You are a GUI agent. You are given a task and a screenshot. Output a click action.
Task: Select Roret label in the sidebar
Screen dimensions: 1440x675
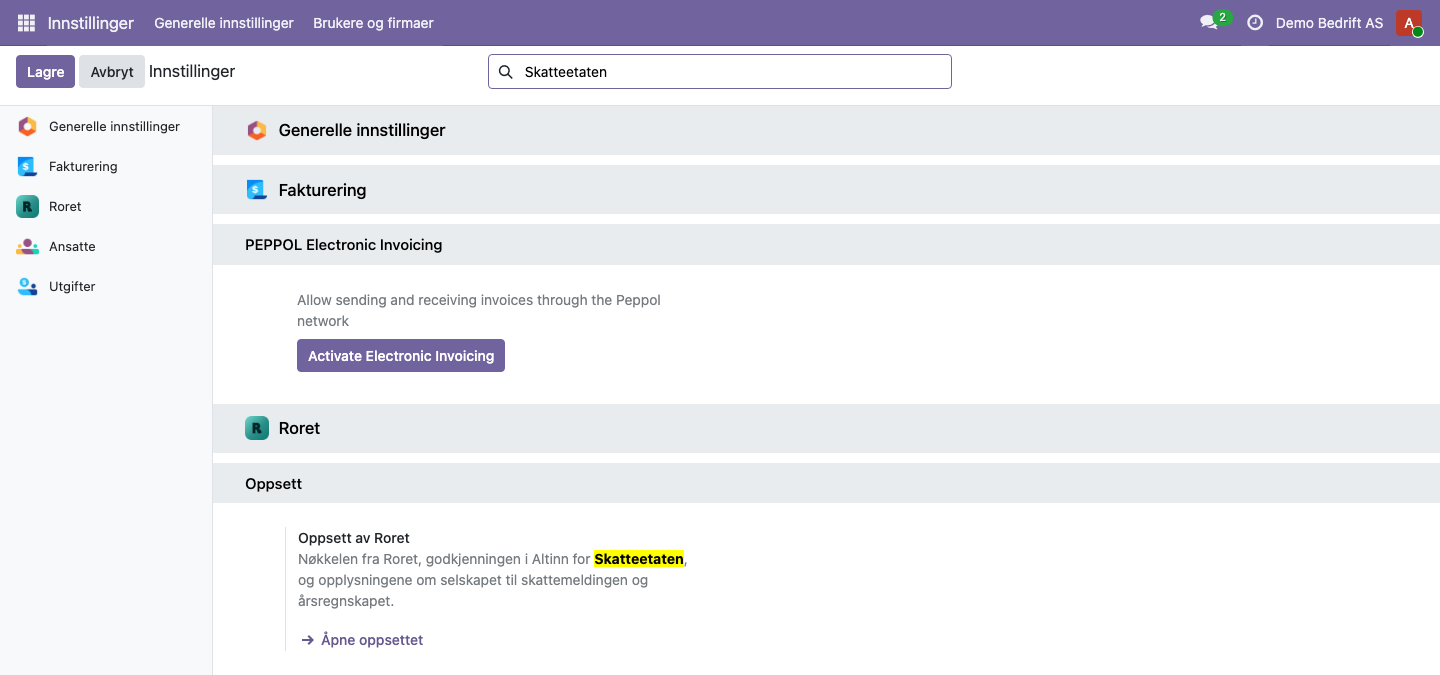point(65,207)
